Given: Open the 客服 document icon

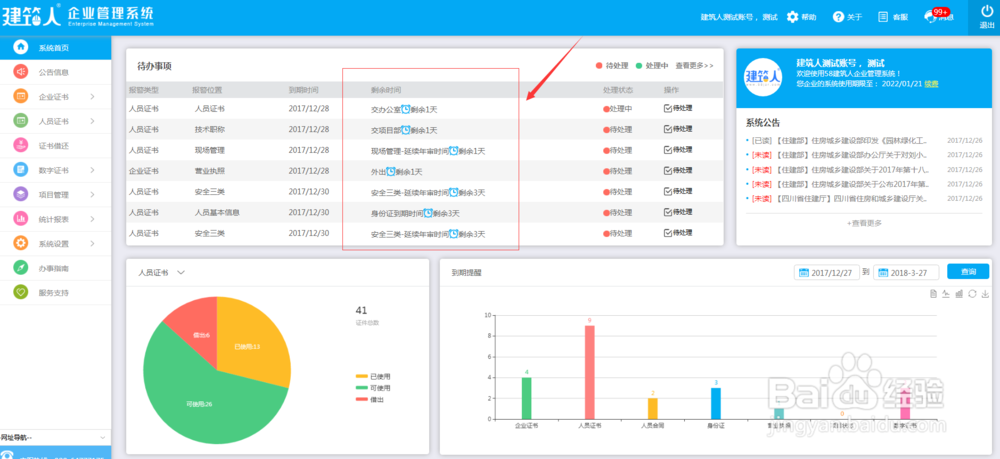Looking at the screenshot, I should [x=883, y=17].
